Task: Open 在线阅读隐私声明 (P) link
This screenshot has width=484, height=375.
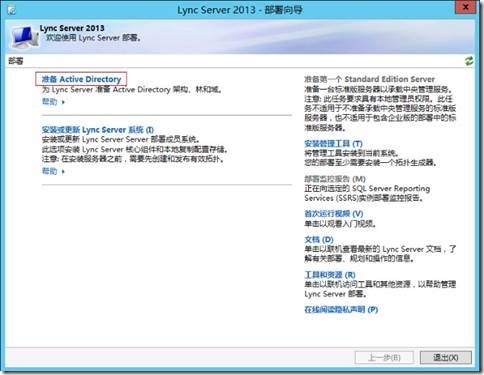Action: [341, 309]
